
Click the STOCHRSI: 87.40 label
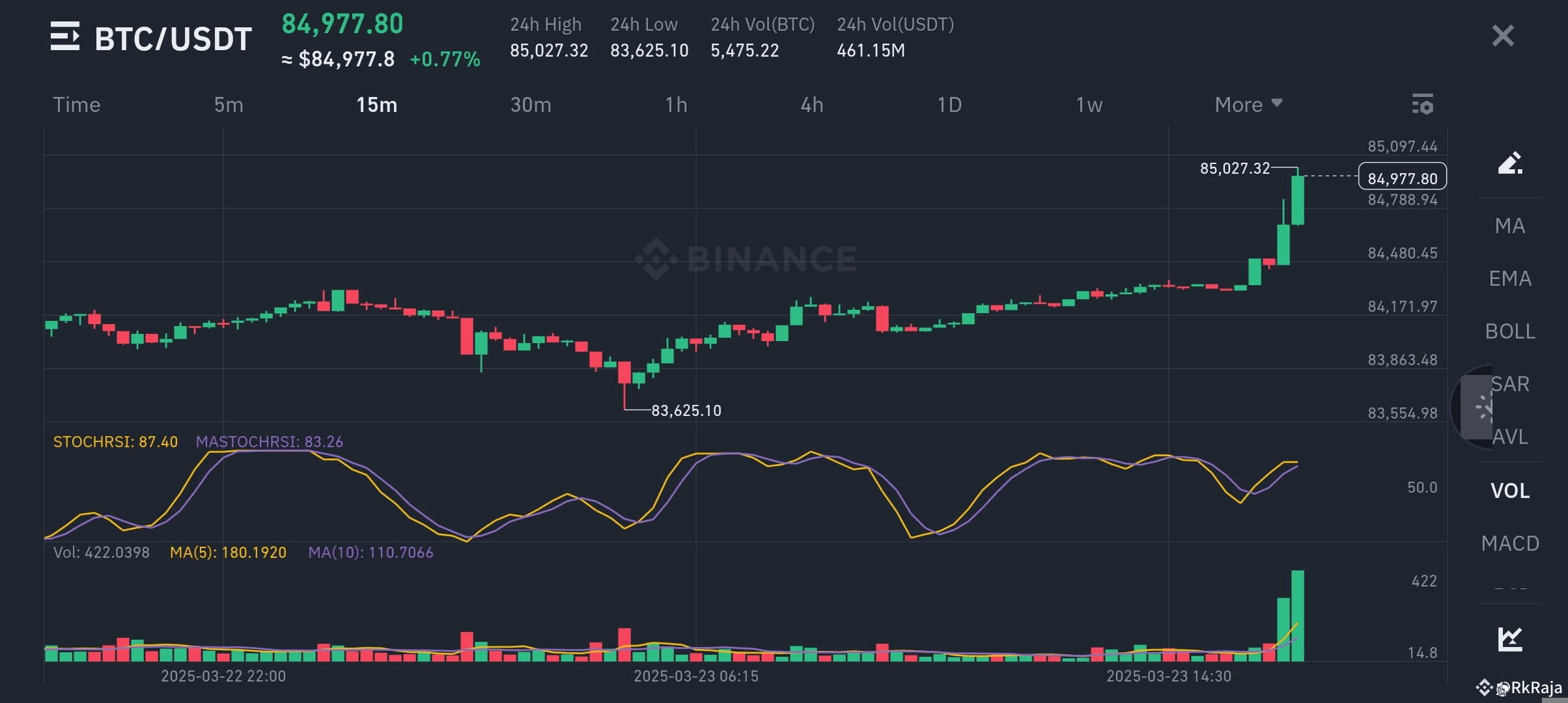click(x=115, y=442)
